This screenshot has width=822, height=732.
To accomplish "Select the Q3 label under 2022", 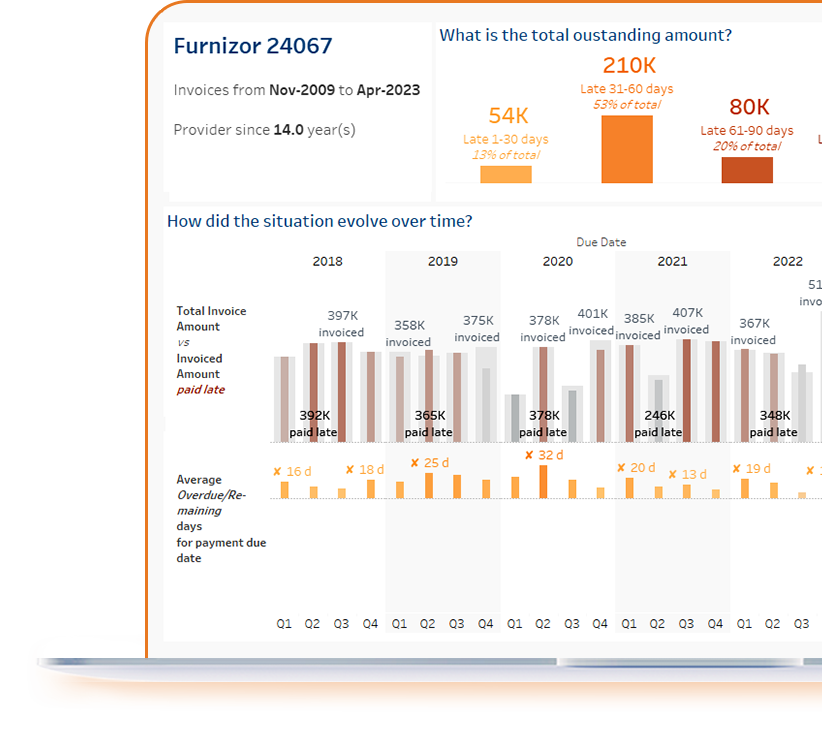I will [800, 623].
